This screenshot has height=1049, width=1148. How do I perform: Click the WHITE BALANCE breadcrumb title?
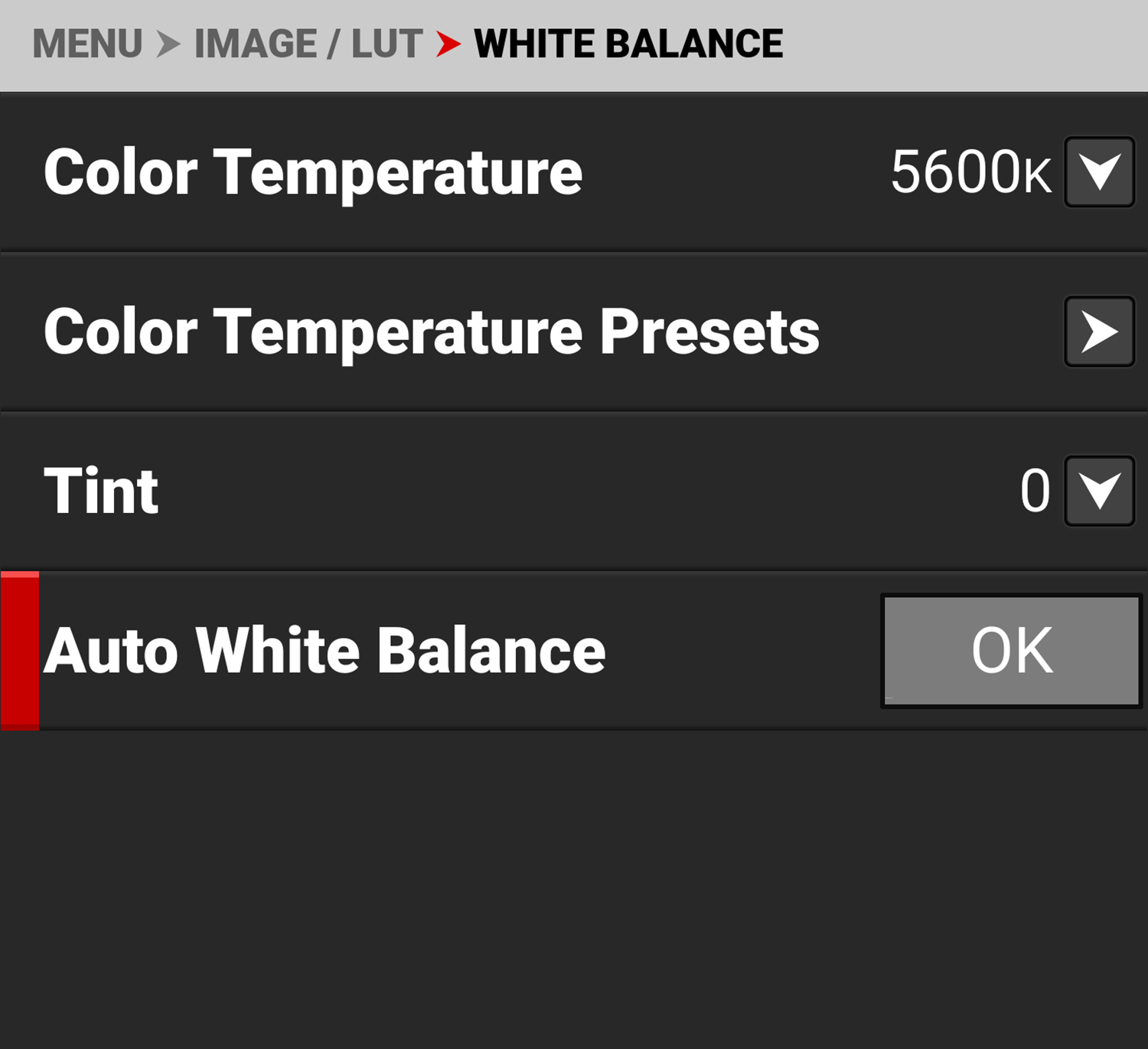(x=628, y=44)
